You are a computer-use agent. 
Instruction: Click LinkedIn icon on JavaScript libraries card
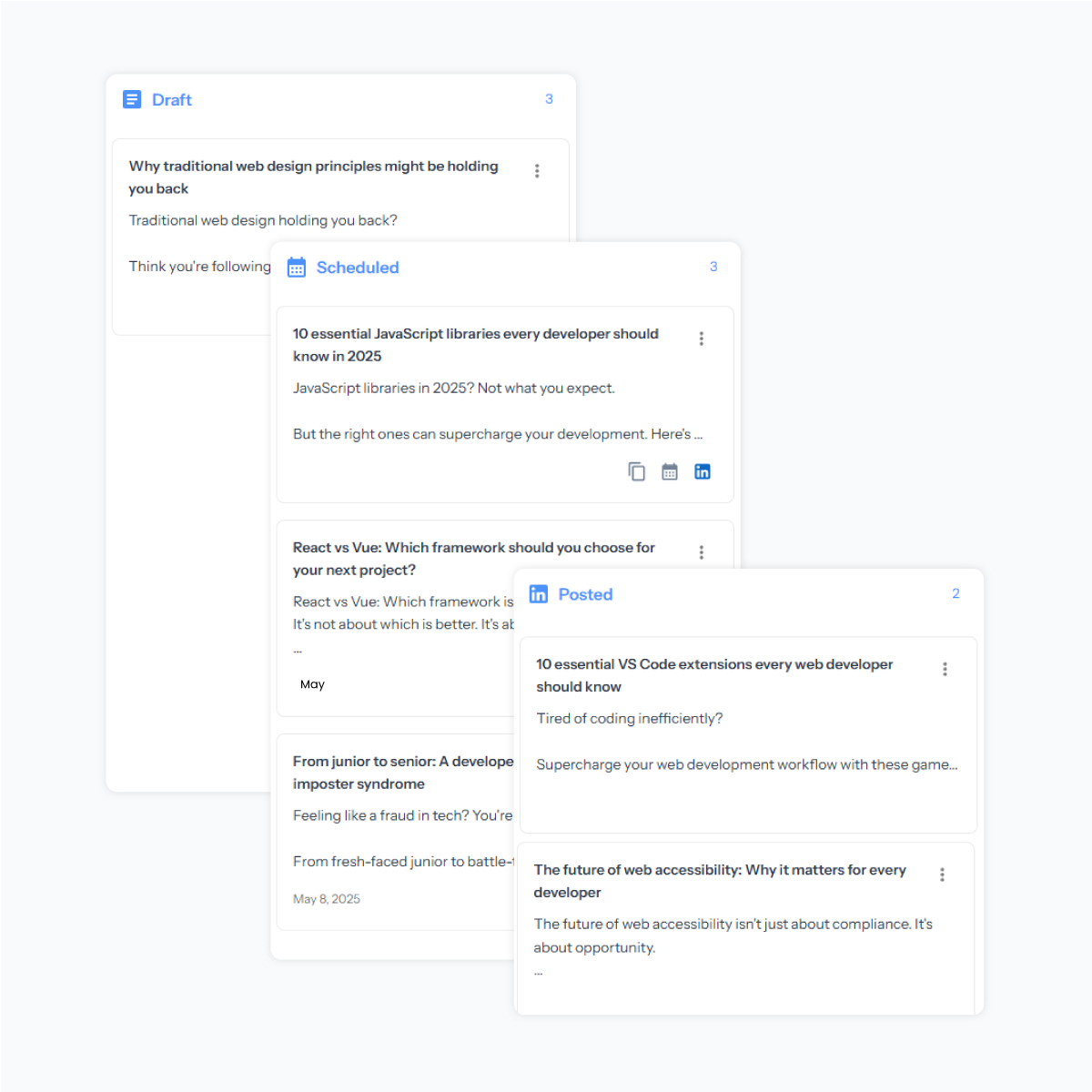[703, 471]
